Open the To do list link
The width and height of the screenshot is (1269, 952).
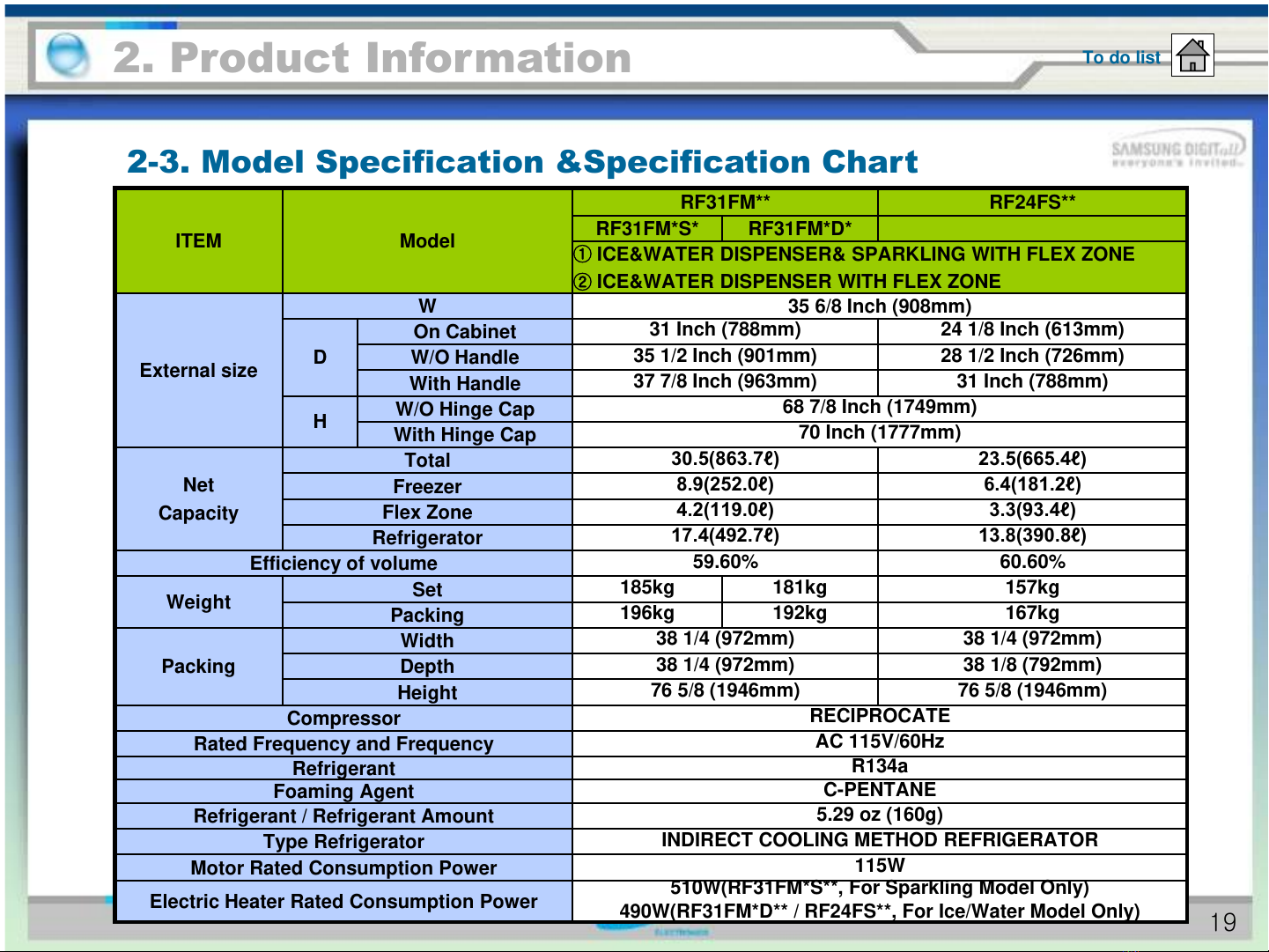1121,57
